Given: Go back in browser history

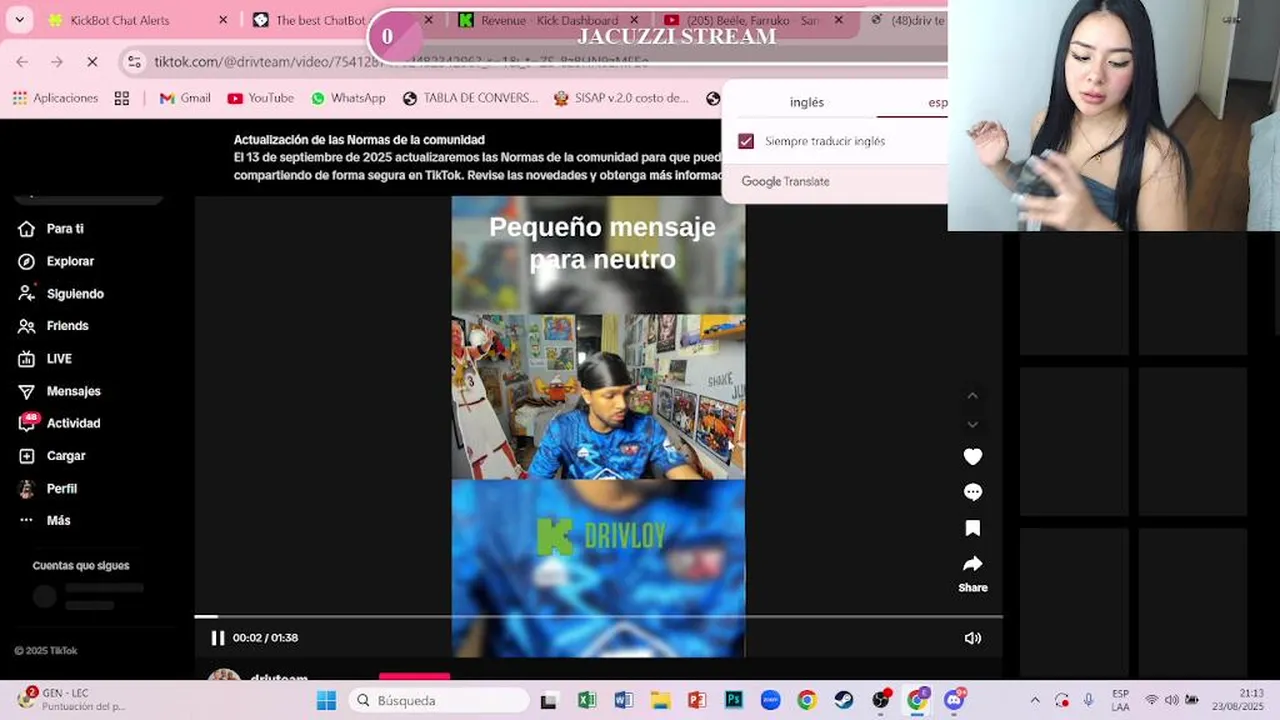Looking at the screenshot, I should tap(22, 62).
